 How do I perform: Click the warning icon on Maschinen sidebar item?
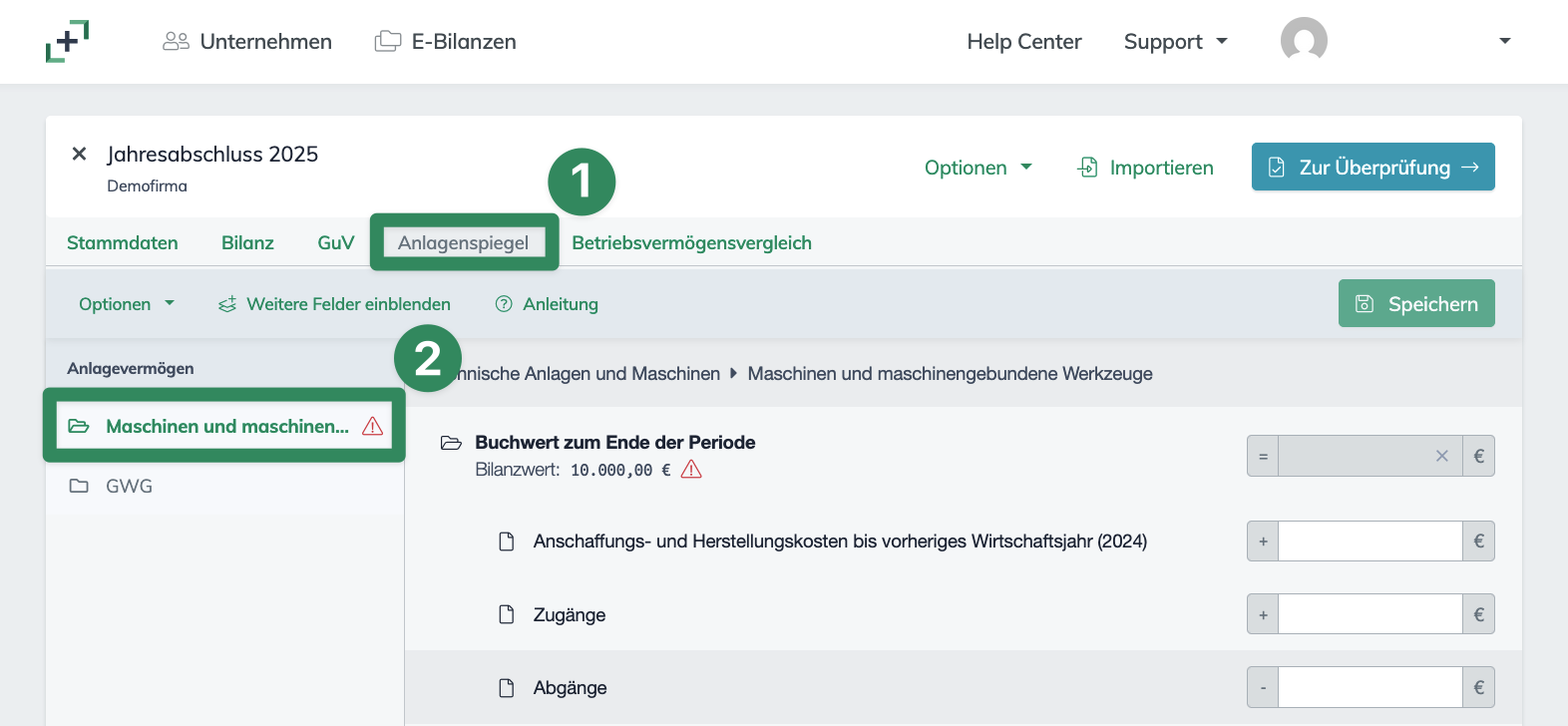(x=373, y=426)
